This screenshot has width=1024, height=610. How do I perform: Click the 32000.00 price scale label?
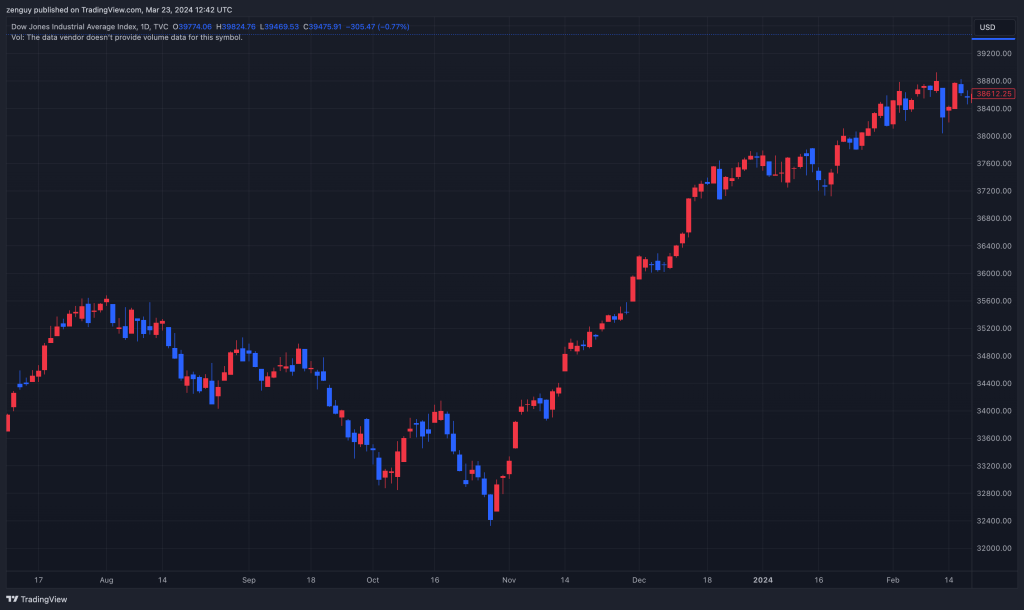[994, 549]
